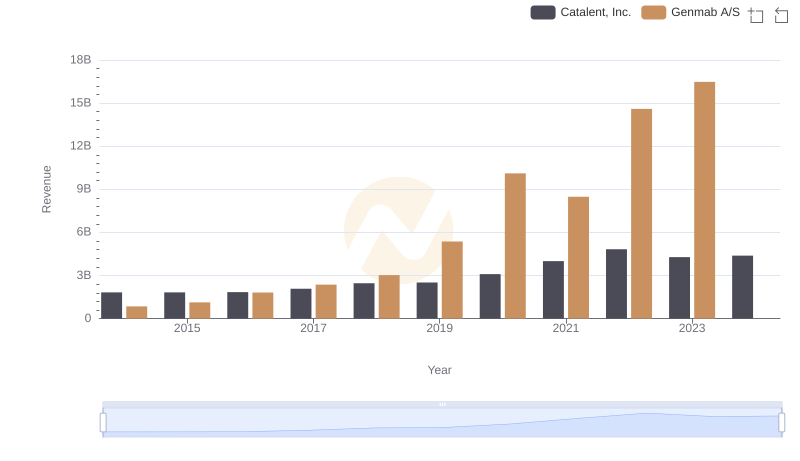The image size is (800, 461).
Task: Click the Catalent bar for 2019
Action: 427,300
